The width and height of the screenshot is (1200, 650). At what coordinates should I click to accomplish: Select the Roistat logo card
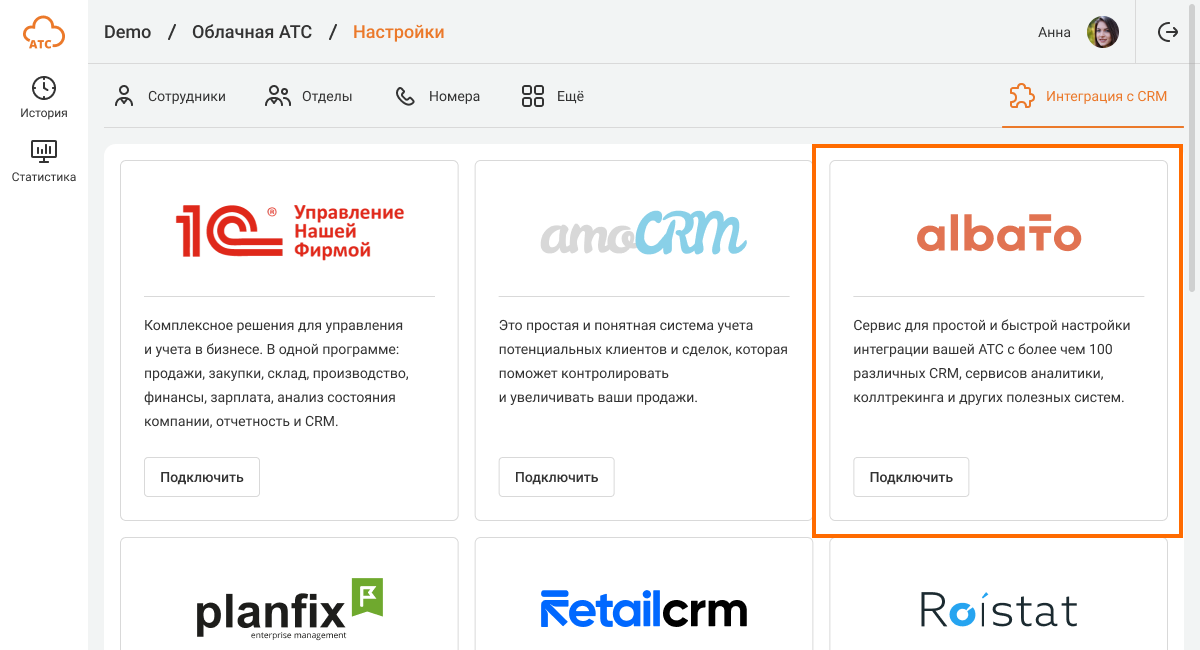tap(999, 594)
